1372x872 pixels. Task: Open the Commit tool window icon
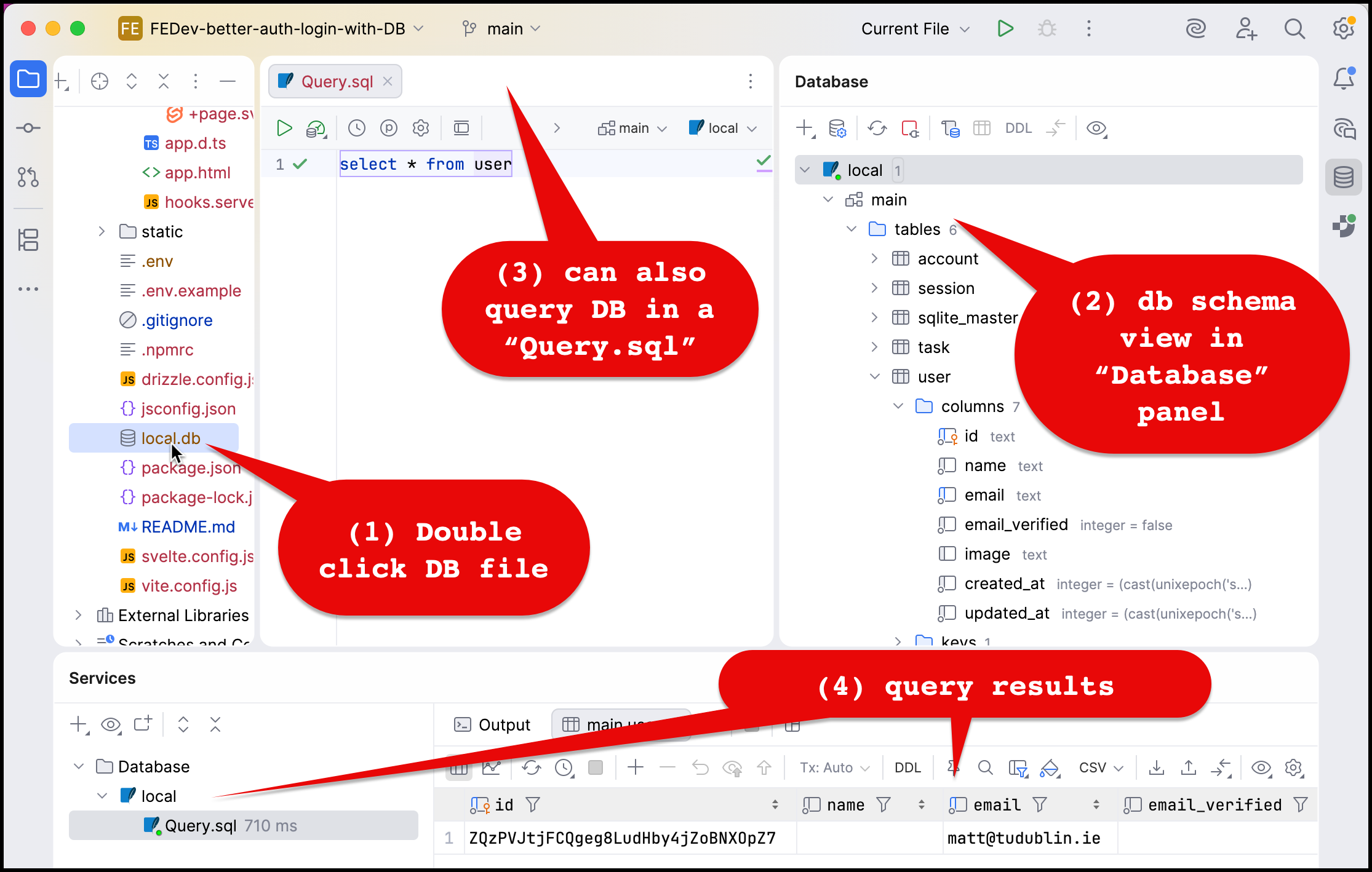(x=28, y=128)
